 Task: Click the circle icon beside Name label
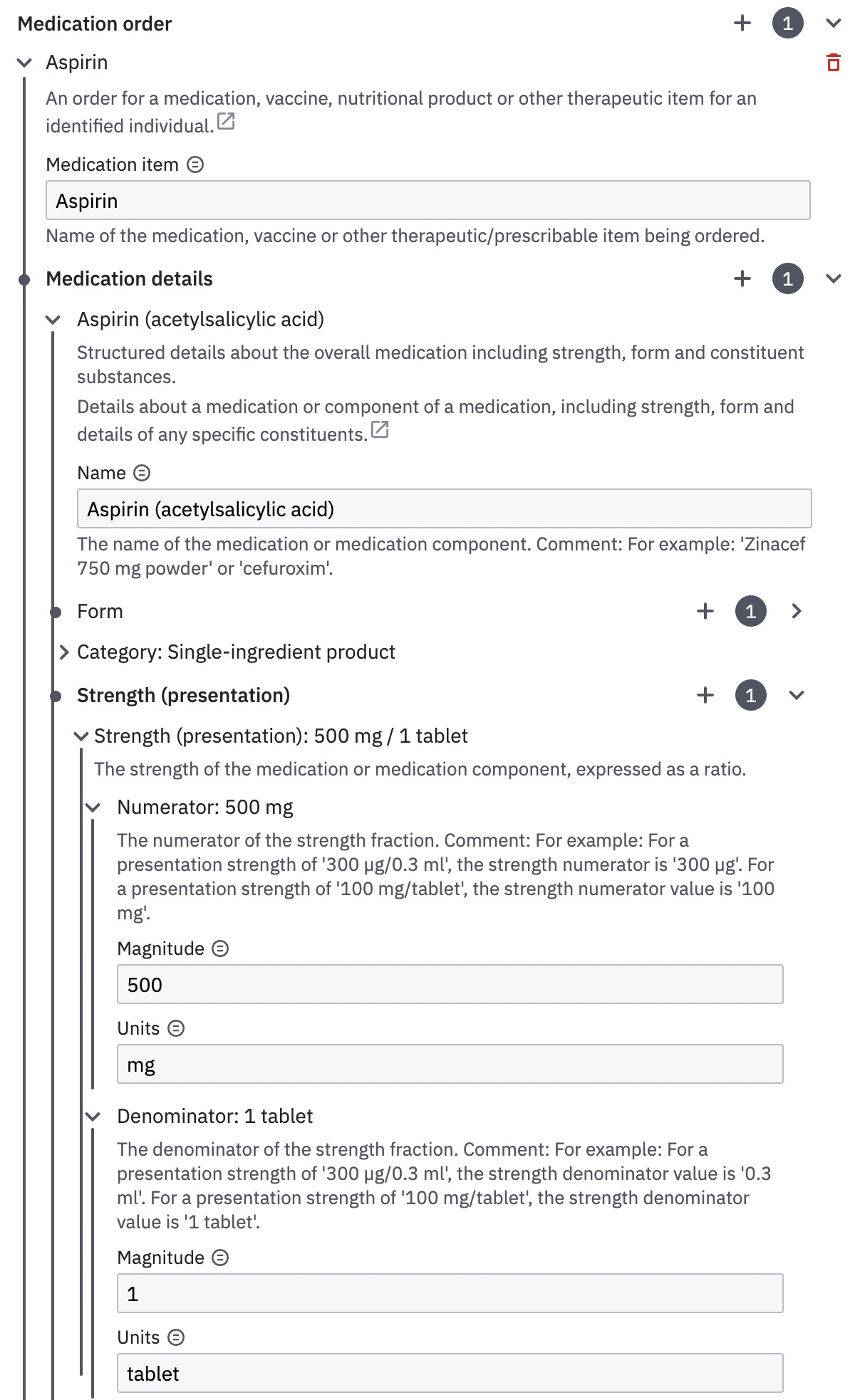142,474
